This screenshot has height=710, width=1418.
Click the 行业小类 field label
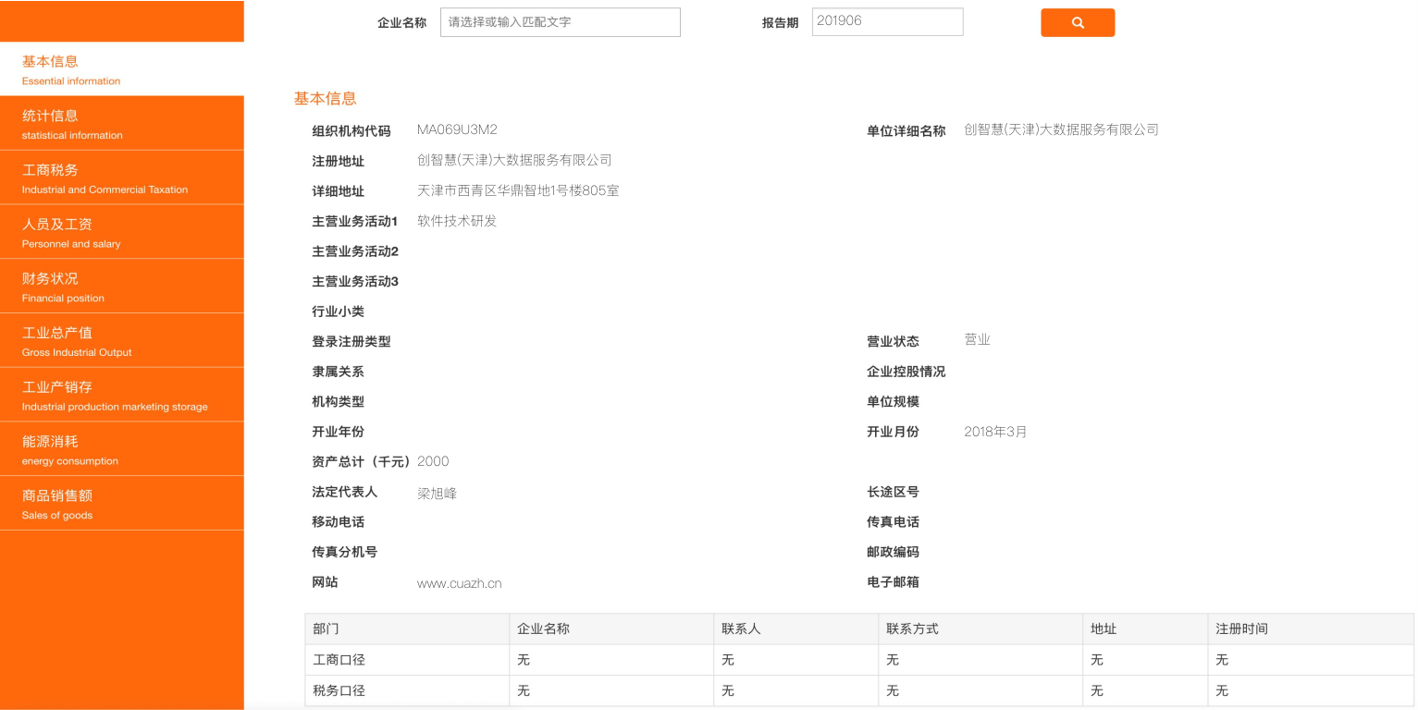[338, 312]
